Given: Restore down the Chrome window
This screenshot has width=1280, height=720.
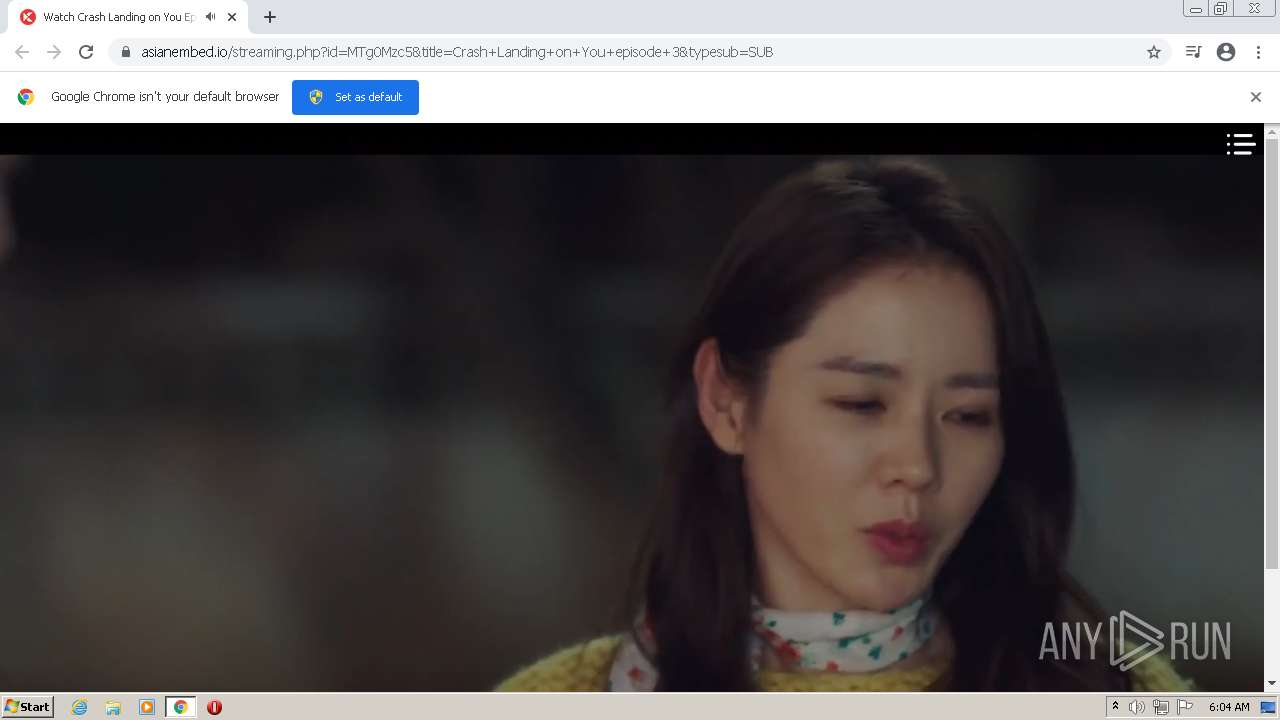Looking at the screenshot, I should [1221, 9].
